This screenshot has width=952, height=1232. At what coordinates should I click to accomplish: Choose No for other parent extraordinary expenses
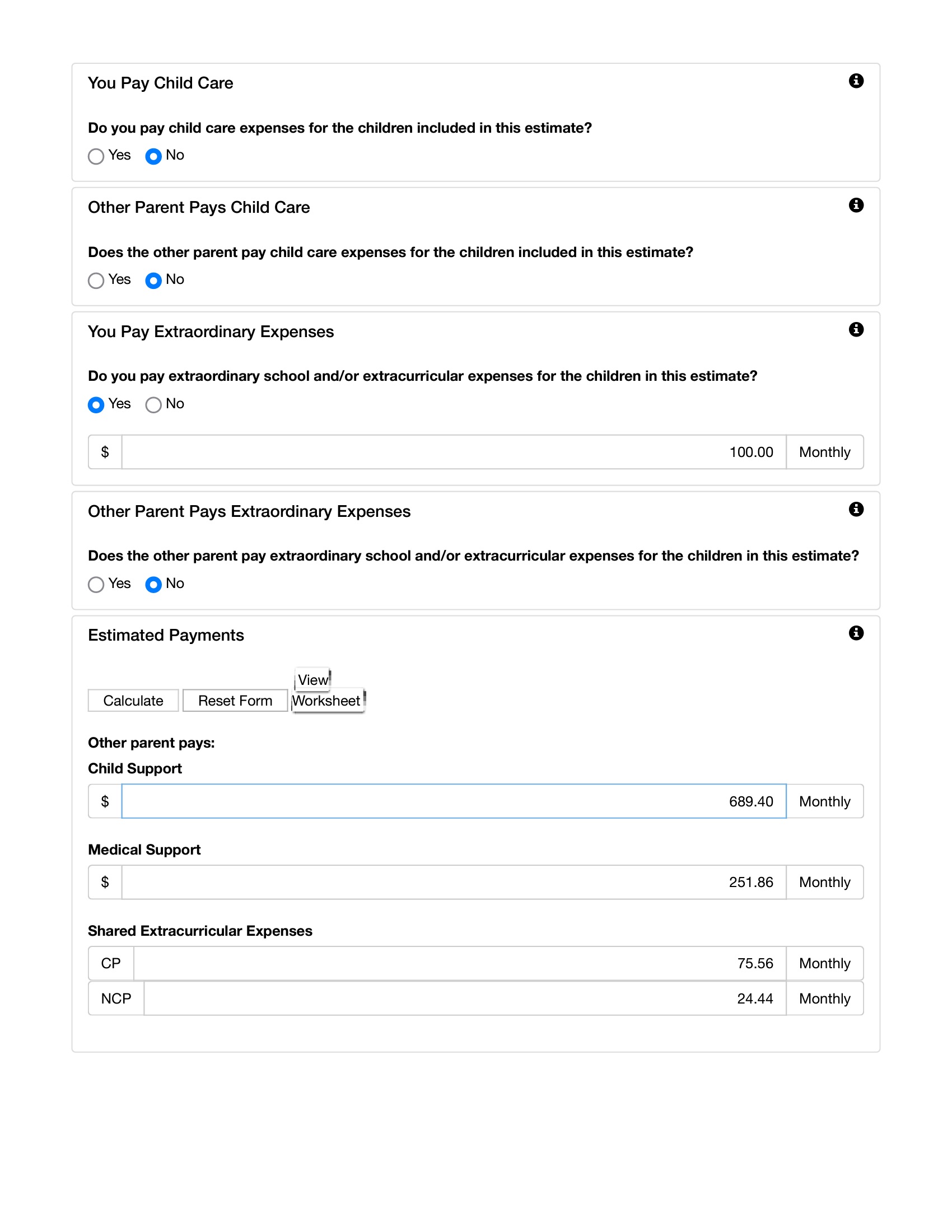point(153,585)
